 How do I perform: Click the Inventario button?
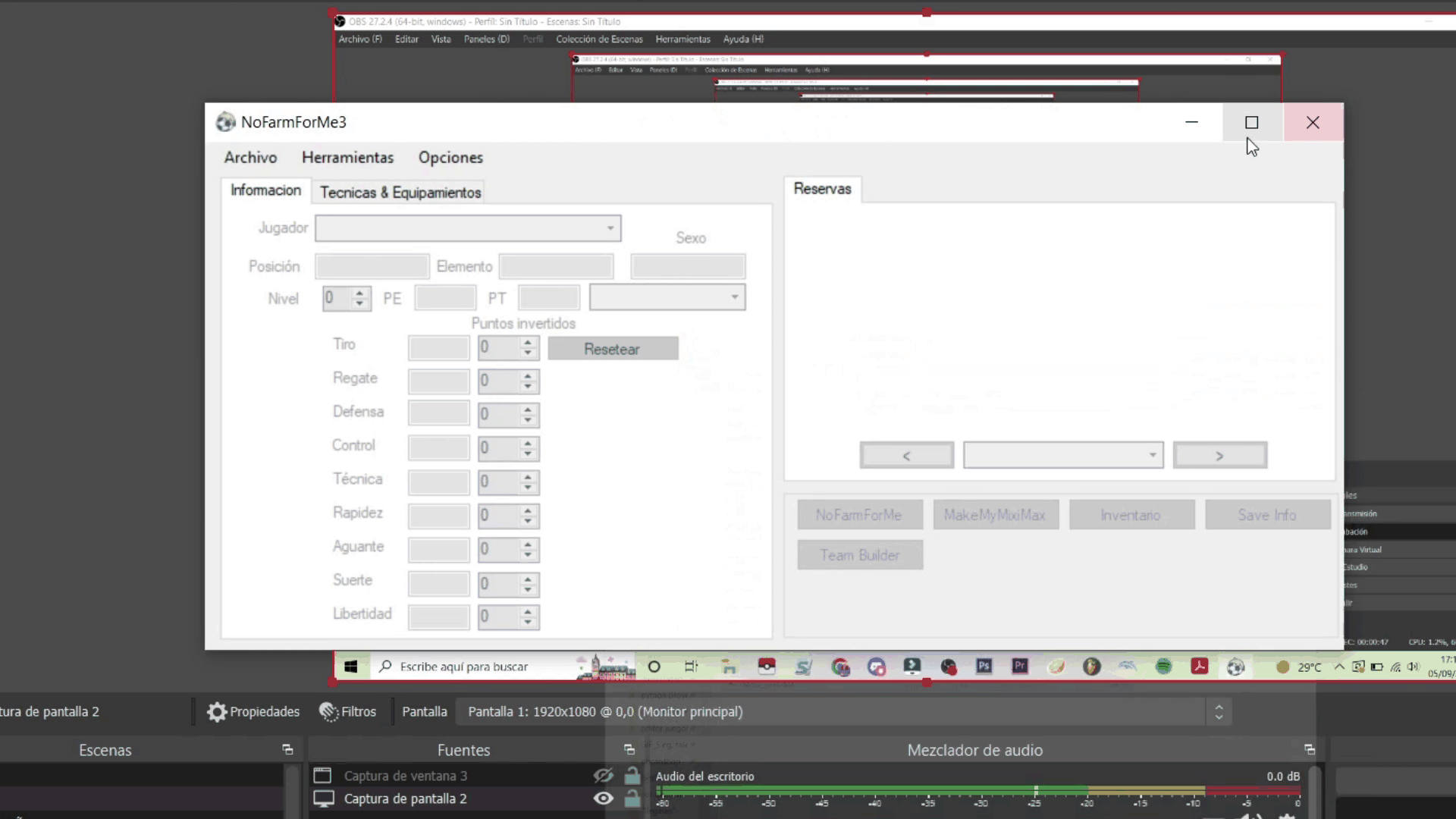pos(1131,514)
